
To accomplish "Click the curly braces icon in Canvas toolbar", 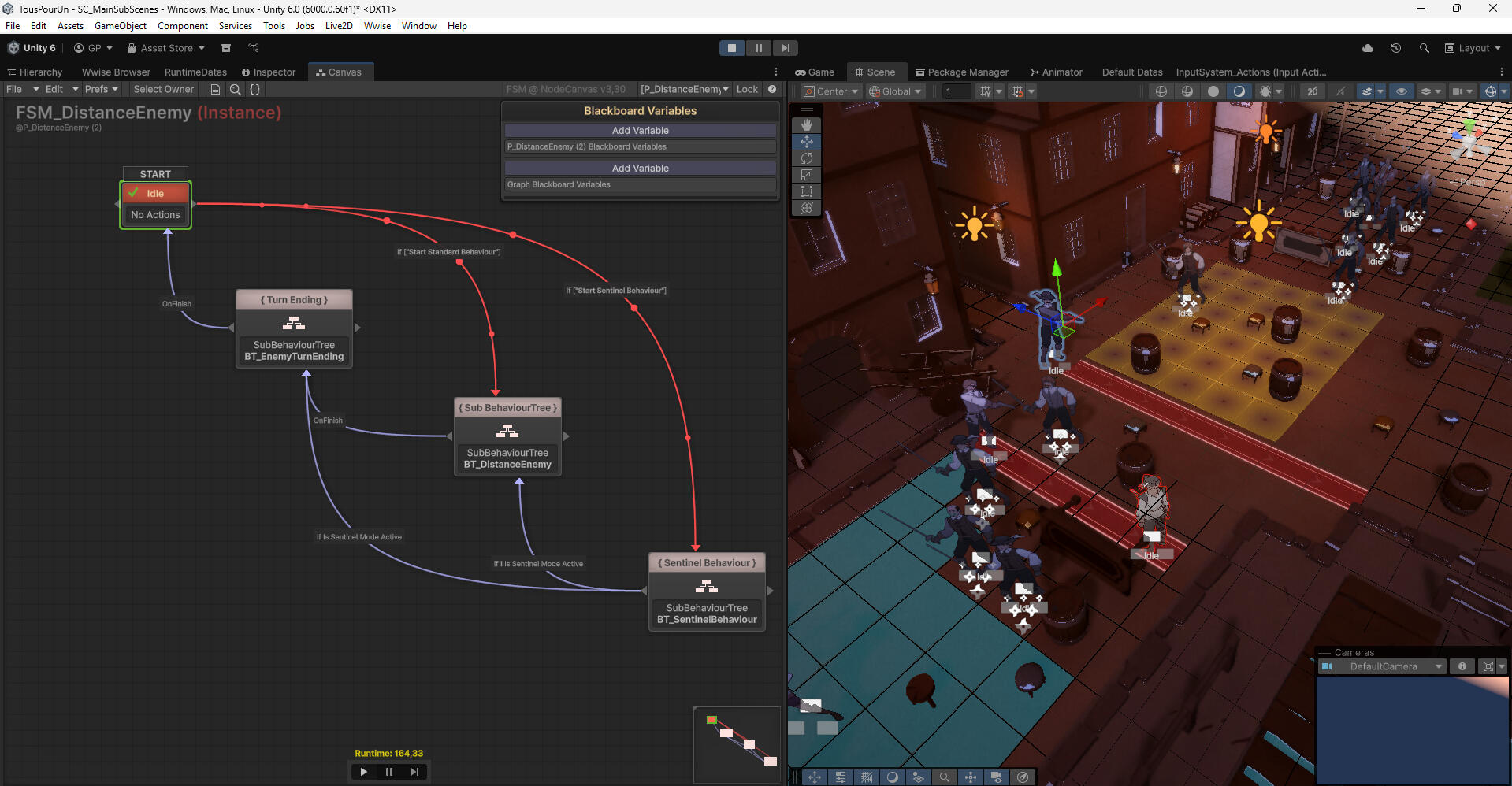I will point(254,90).
